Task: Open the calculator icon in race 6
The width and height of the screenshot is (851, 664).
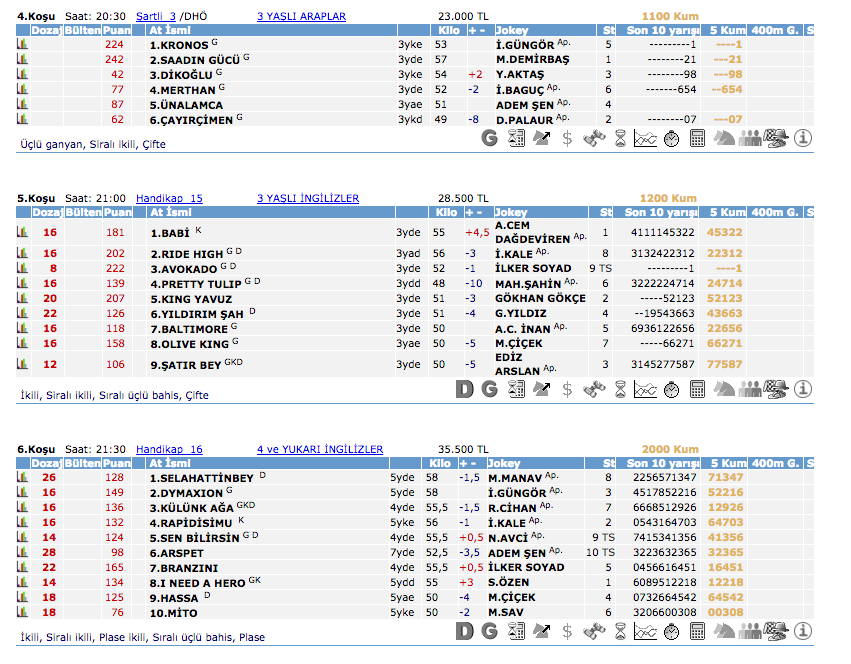Action: pos(697,631)
